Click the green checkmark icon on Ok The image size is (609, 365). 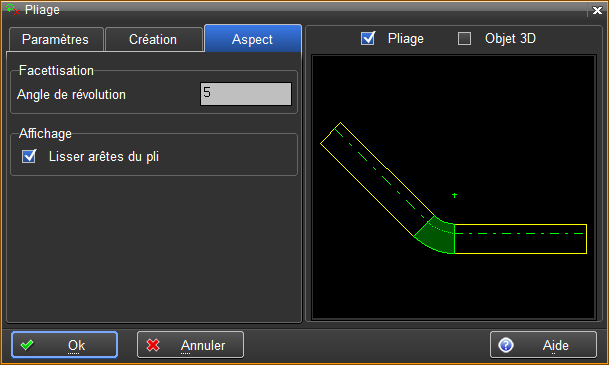pos(27,345)
